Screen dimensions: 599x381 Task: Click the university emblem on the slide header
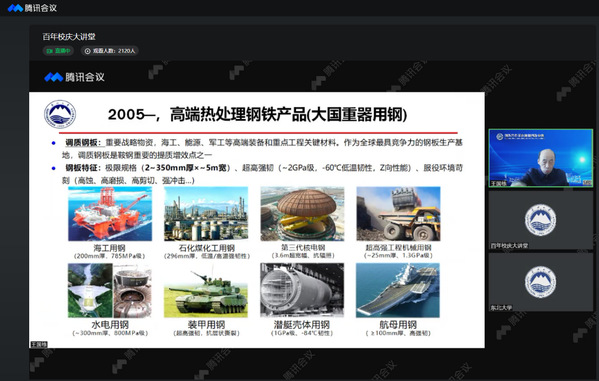tap(60, 114)
